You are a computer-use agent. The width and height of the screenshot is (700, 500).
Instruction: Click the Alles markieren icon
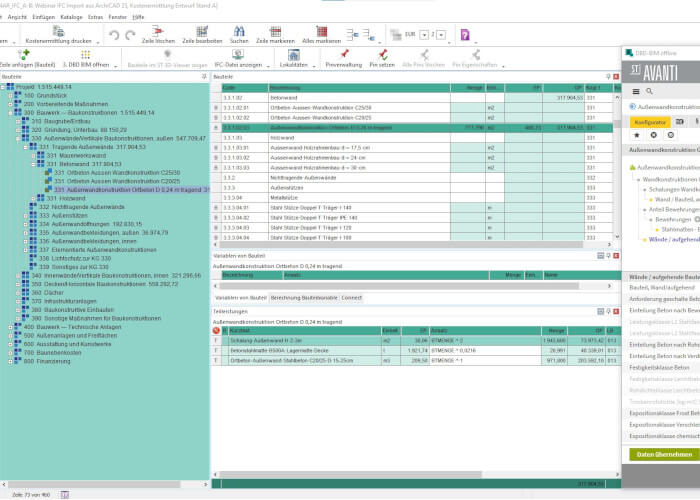click(321, 31)
